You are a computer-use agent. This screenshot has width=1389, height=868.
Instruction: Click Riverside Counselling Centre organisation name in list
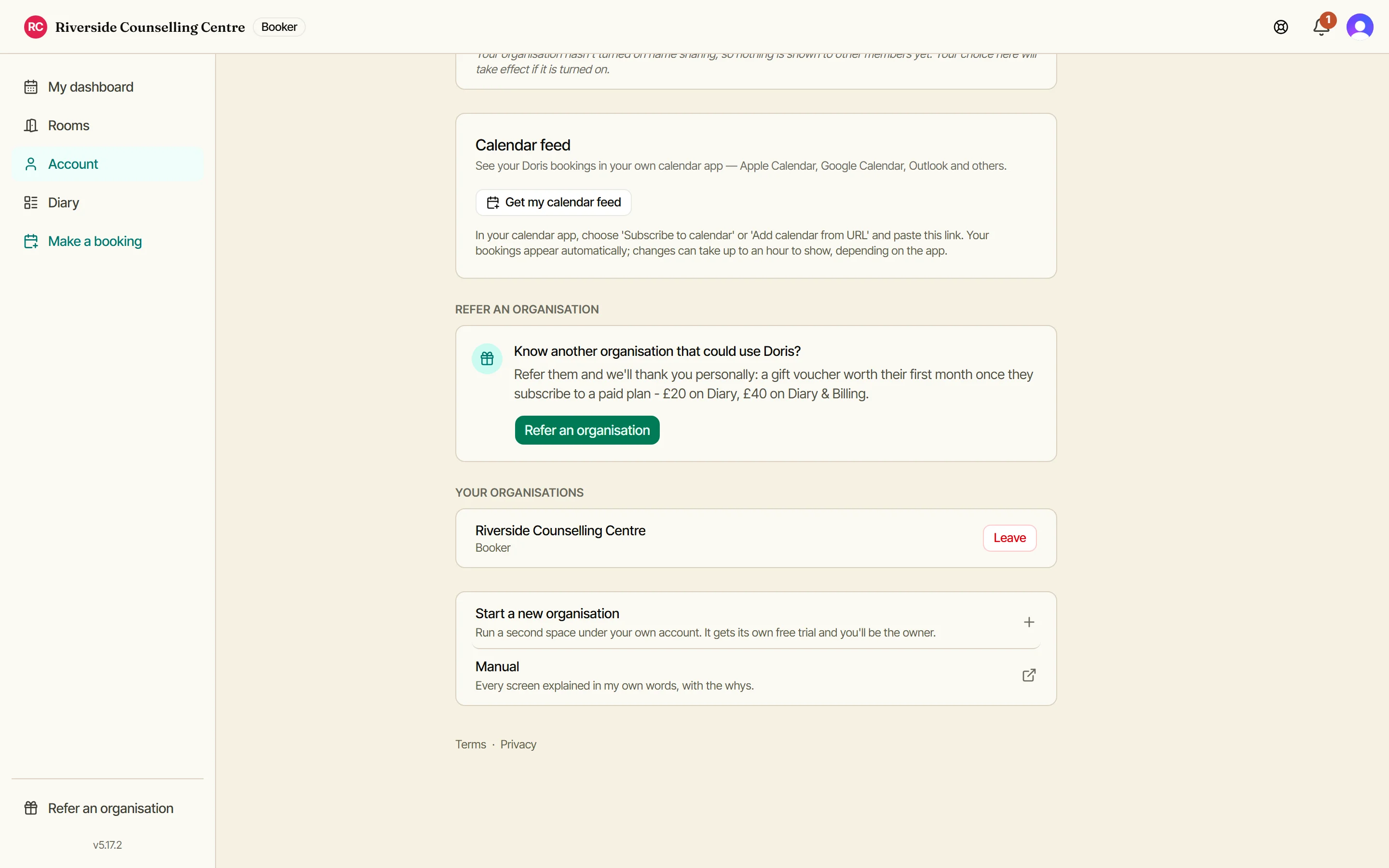(560, 530)
